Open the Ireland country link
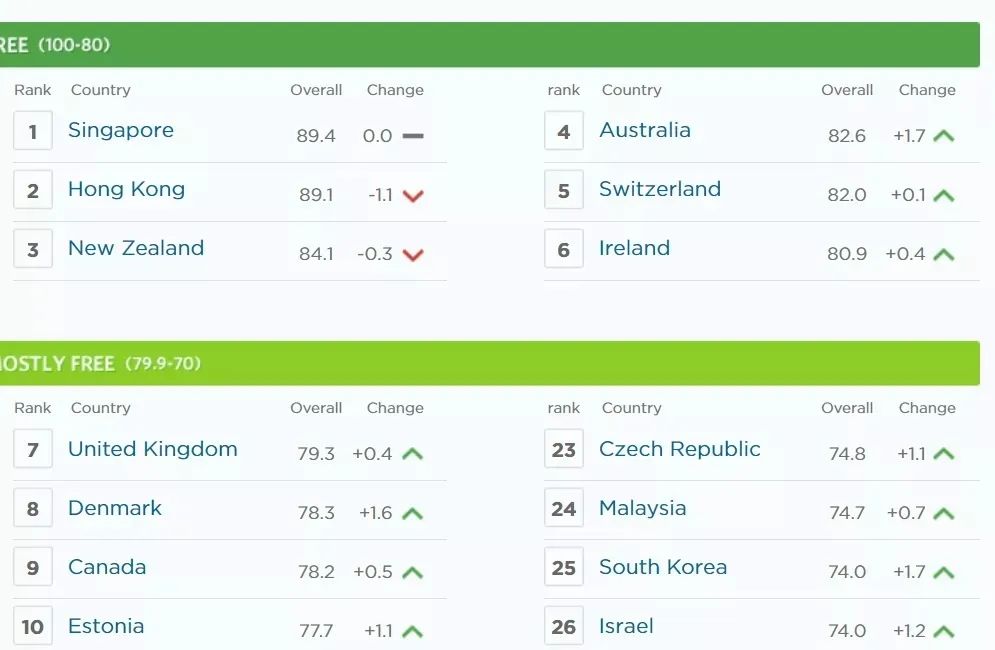 coord(635,248)
